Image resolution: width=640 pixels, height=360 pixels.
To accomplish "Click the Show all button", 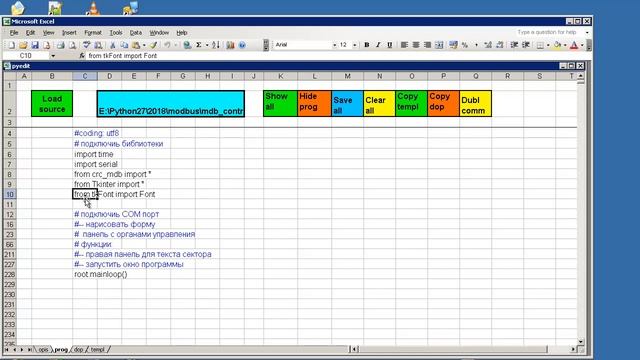I will [280, 104].
